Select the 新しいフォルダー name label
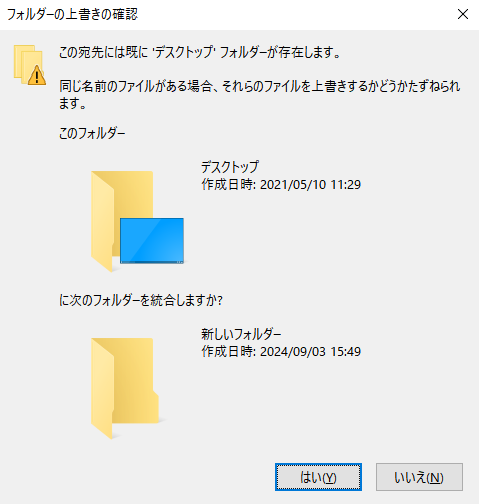 pos(241,334)
